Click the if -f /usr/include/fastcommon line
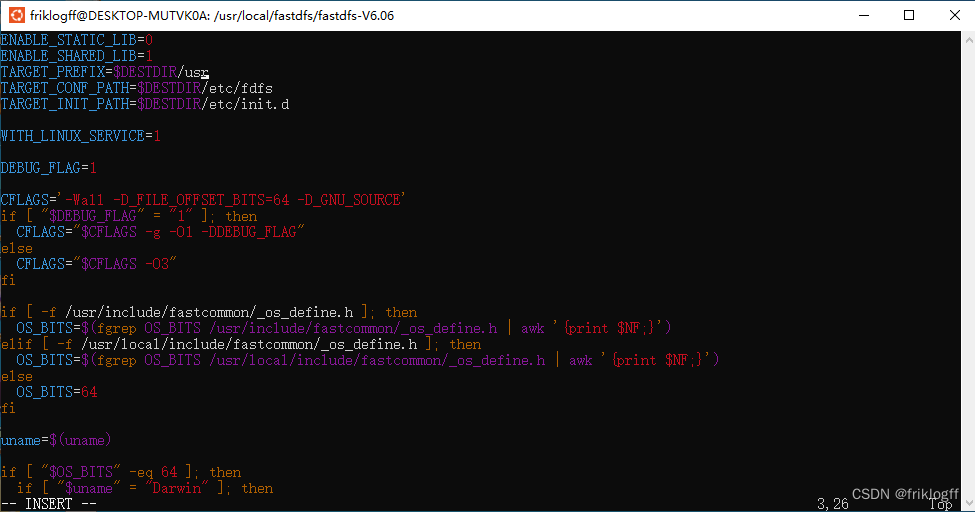This screenshot has height=512, width=975. pyautogui.click(x=209, y=312)
